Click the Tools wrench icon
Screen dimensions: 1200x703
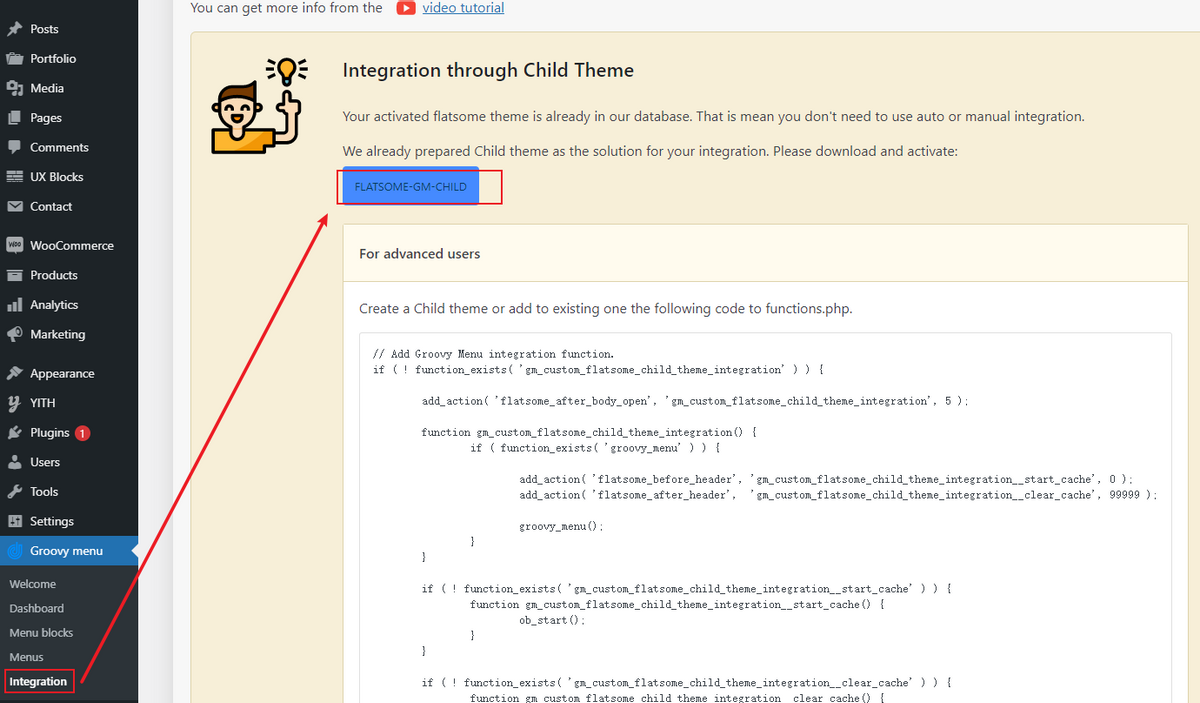tap(14, 491)
